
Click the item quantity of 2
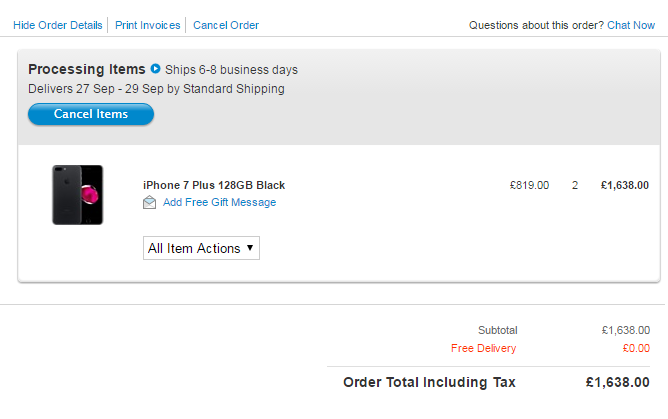point(575,185)
